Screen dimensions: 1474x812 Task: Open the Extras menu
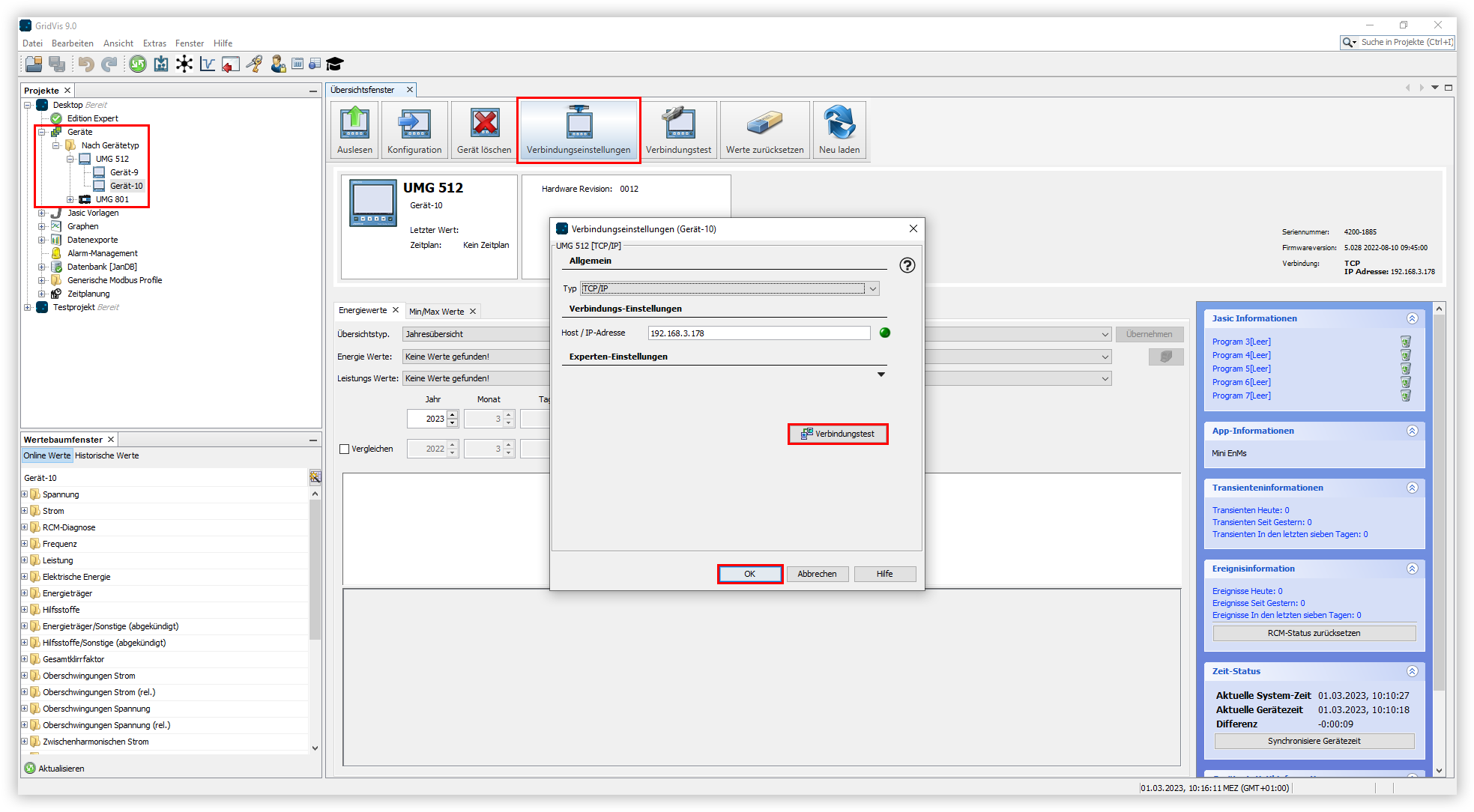154,43
